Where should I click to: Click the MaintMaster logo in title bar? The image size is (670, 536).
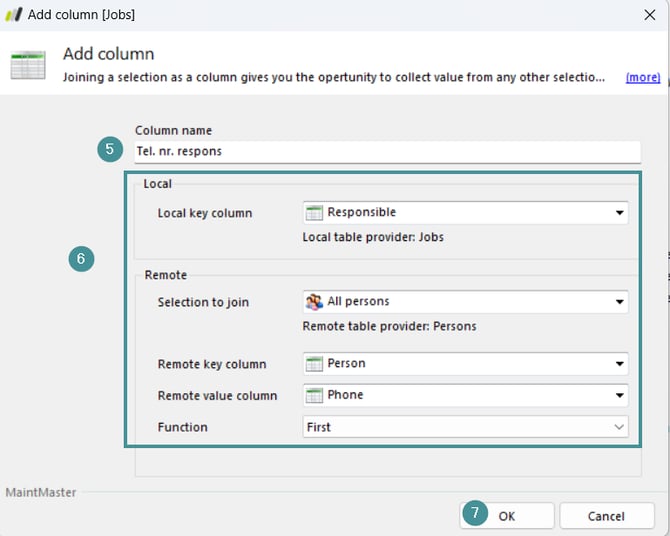coord(14,15)
